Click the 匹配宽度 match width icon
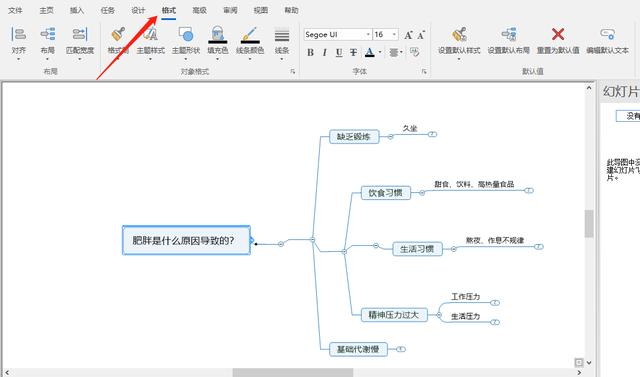640x377 pixels. (80, 35)
